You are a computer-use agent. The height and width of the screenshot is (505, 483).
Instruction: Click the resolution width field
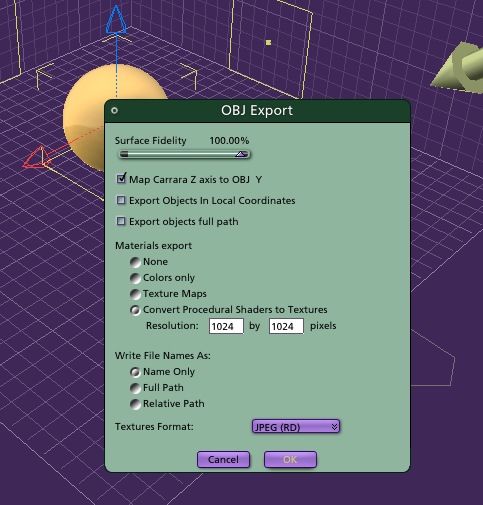coord(226,326)
